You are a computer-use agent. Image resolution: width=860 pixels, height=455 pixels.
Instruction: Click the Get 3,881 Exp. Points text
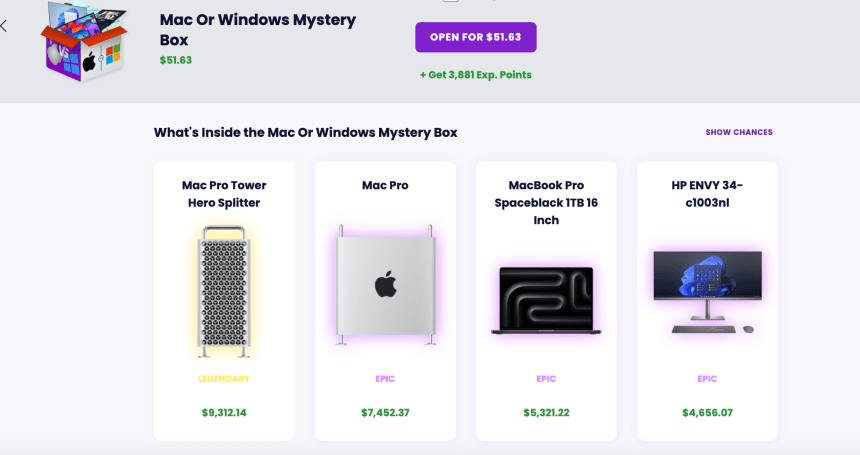coord(476,75)
